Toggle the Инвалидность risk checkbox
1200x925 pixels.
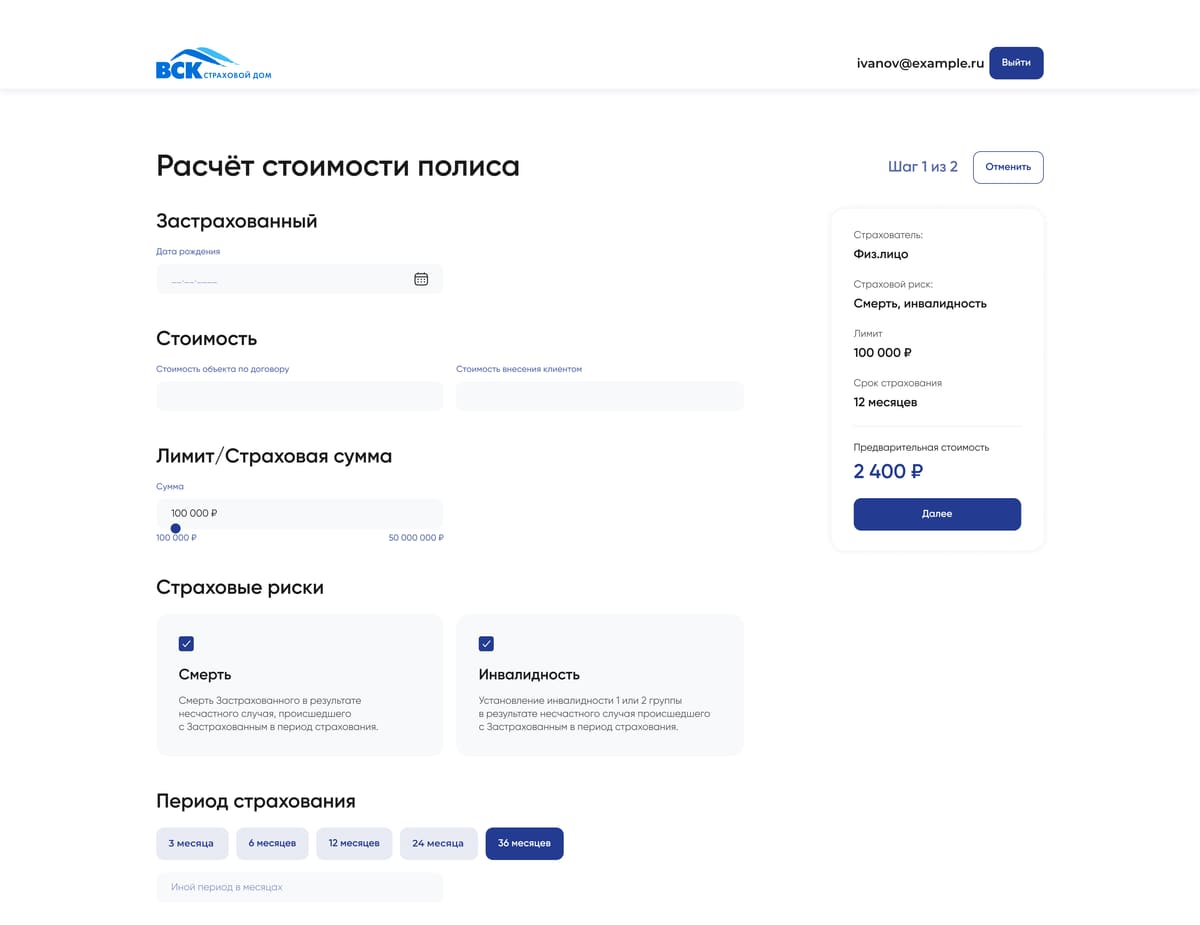pos(486,644)
